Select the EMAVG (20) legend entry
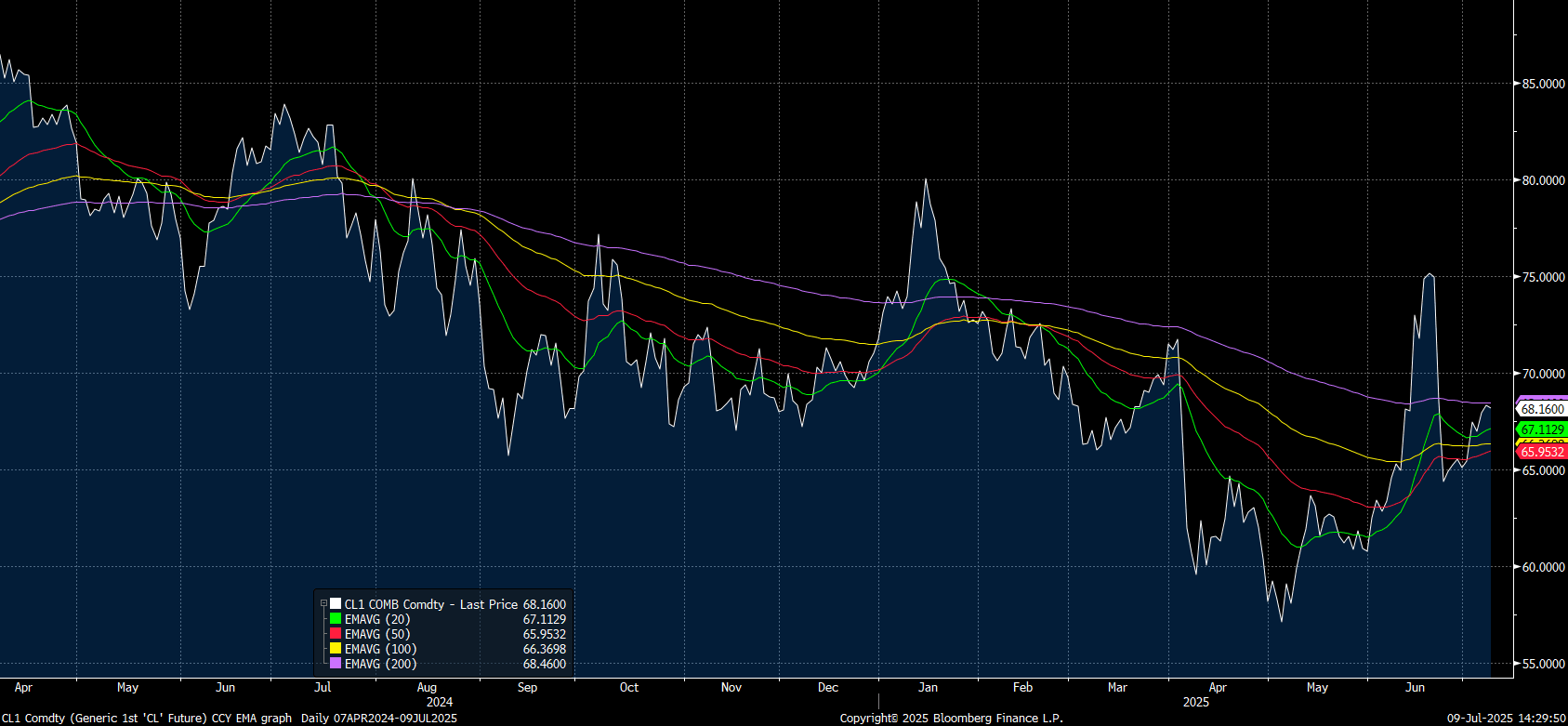The image size is (1568, 726). coord(377,619)
